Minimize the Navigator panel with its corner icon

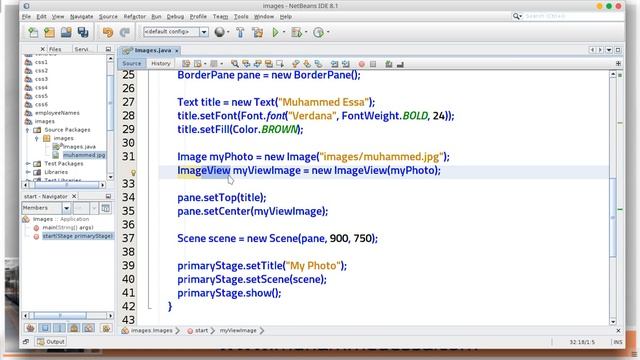[108, 196]
